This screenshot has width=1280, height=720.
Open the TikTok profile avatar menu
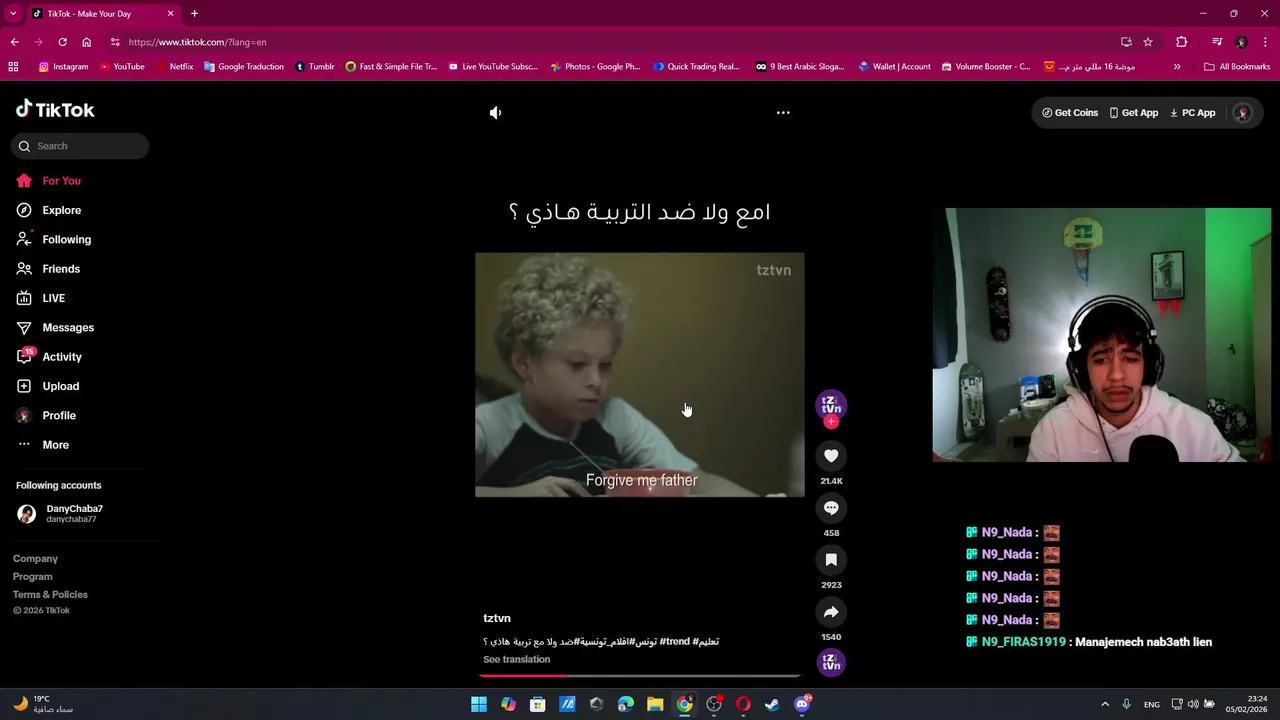[1243, 113]
